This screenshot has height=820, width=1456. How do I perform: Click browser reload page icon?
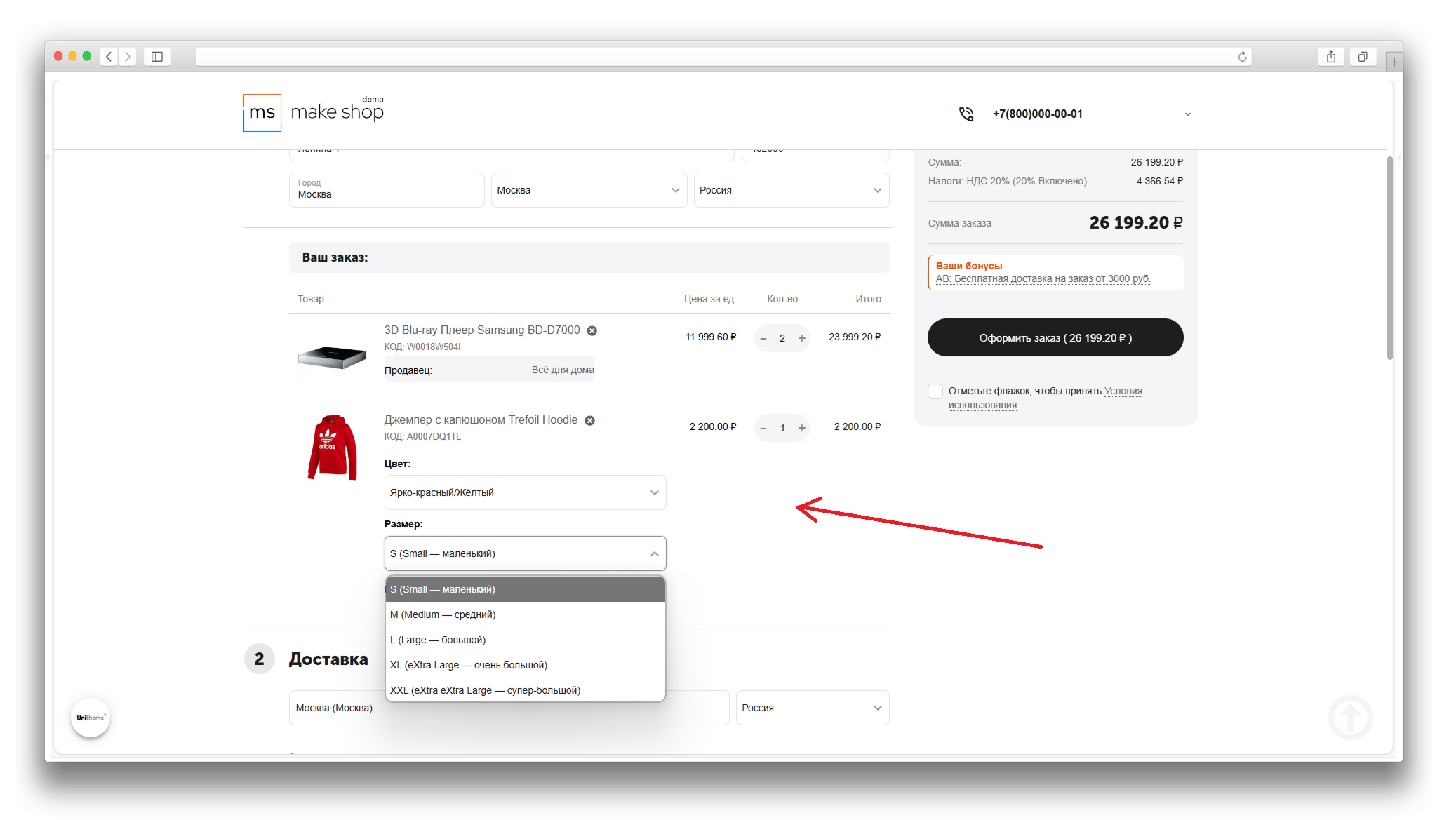pos(1242,57)
